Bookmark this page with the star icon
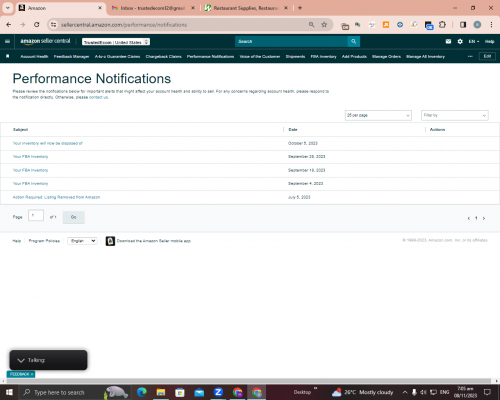Viewport: 500px width, 400px height. [324, 25]
